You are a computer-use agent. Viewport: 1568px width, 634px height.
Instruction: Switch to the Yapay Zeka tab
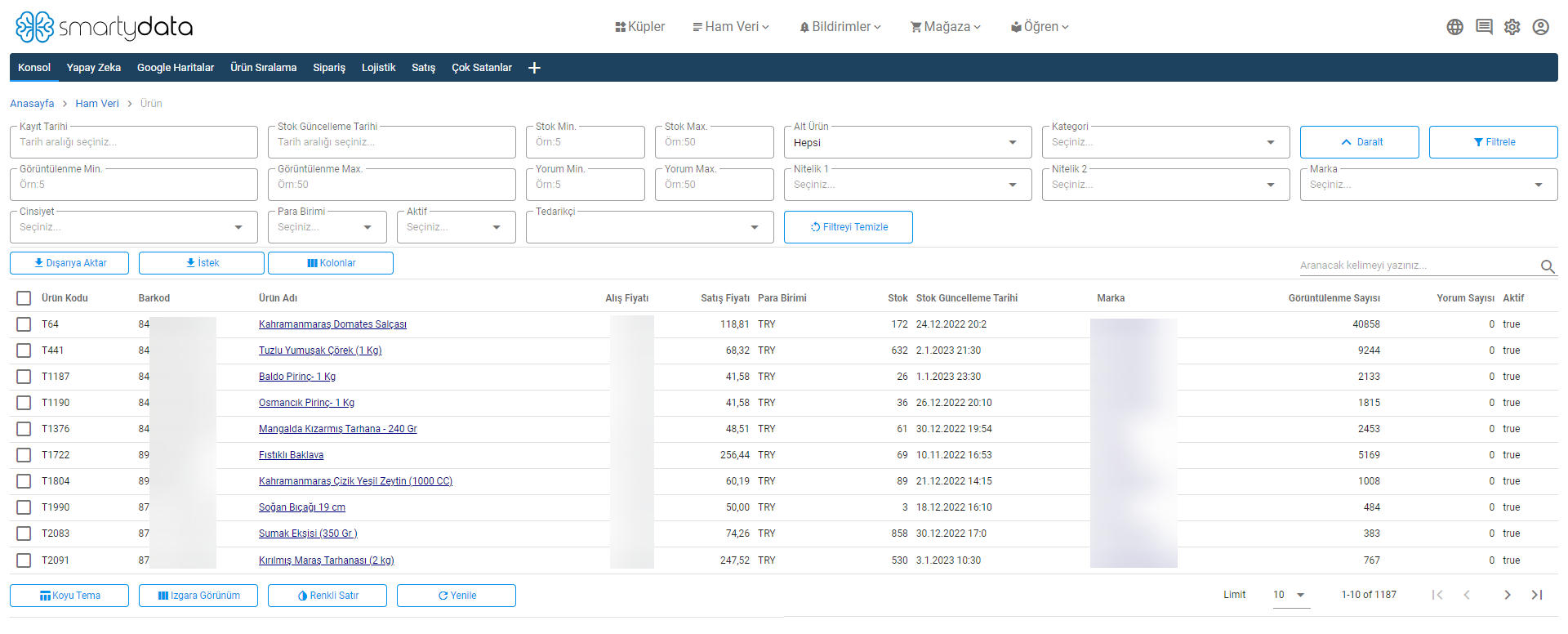click(x=94, y=68)
